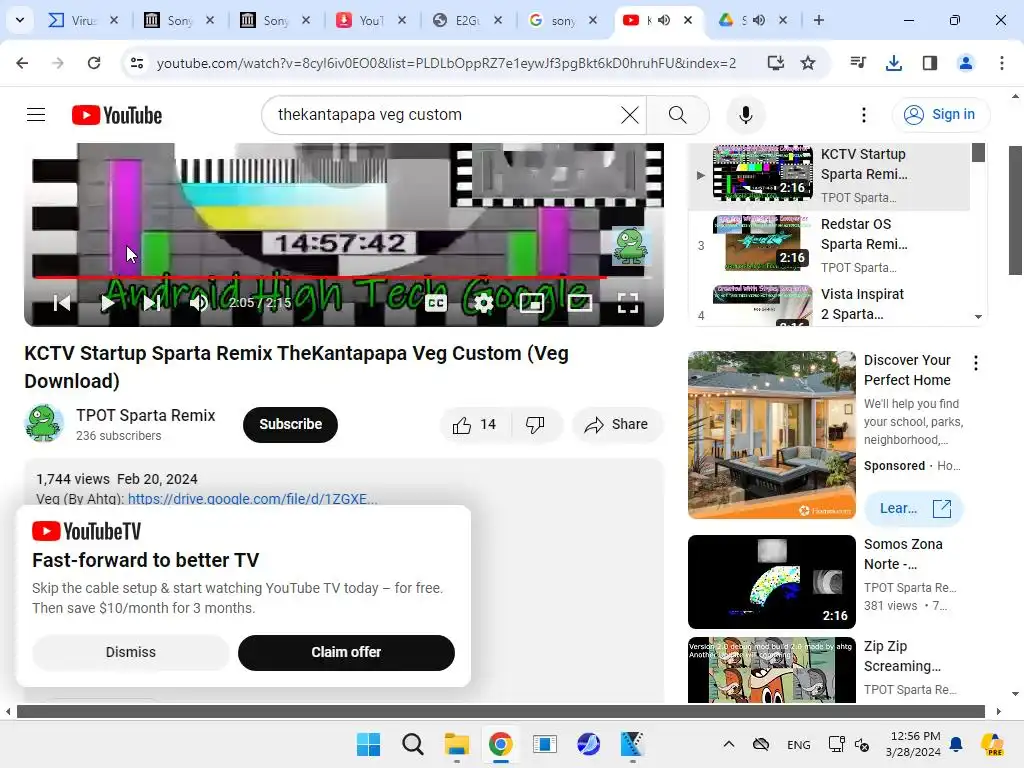Share this video
The height and width of the screenshot is (768, 1024).
(x=617, y=425)
